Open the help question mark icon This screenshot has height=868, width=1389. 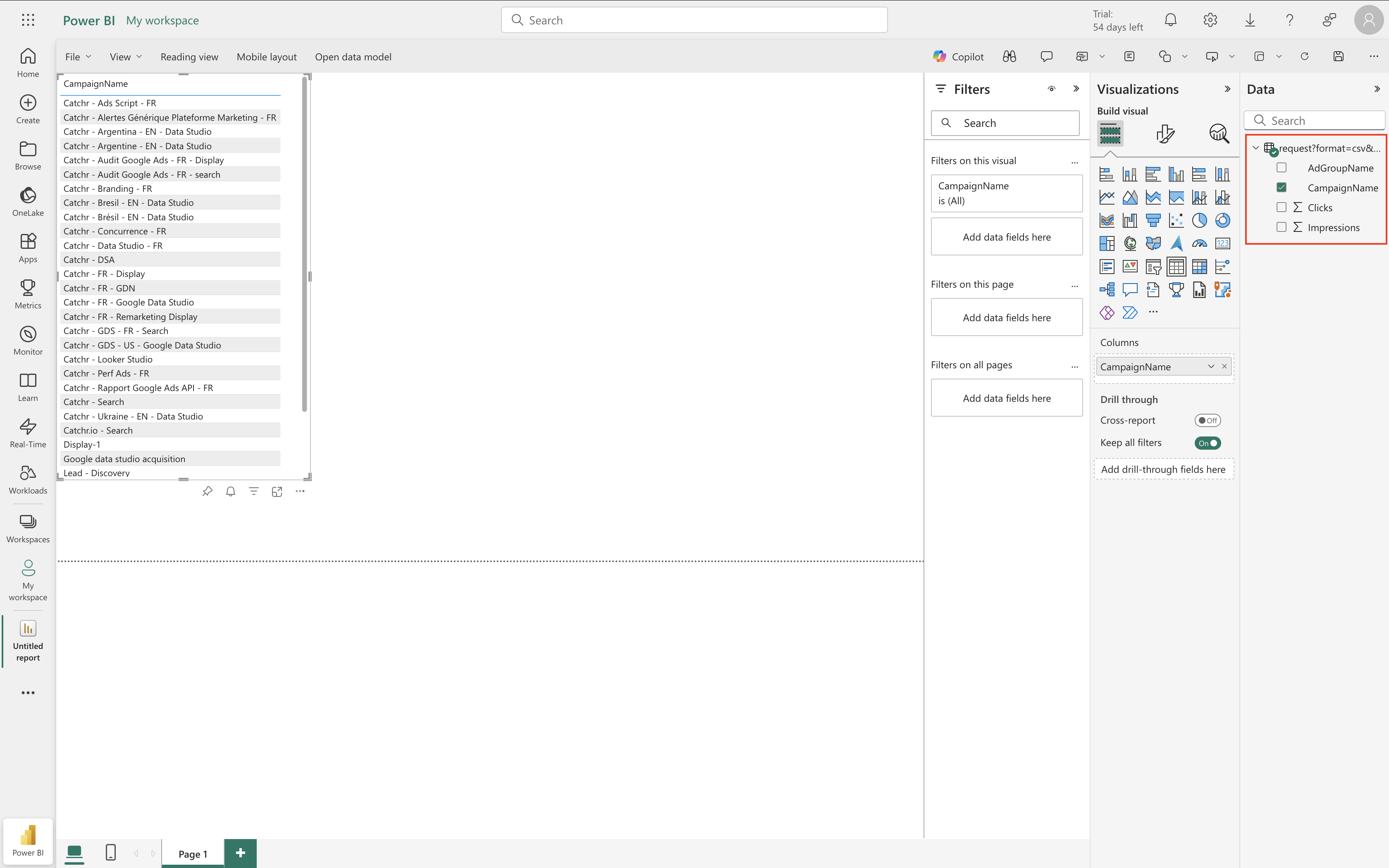click(x=1289, y=20)
